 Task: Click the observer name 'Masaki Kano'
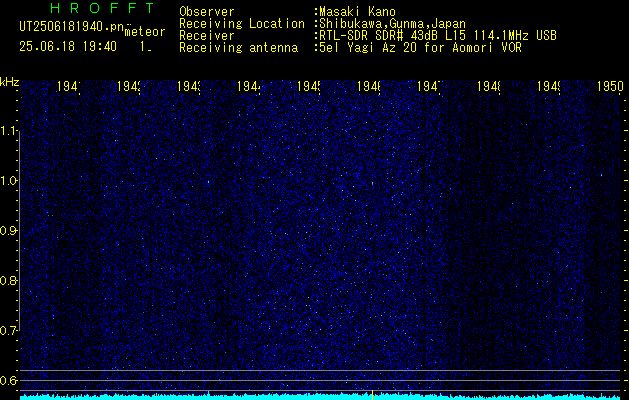pos(357,12)
